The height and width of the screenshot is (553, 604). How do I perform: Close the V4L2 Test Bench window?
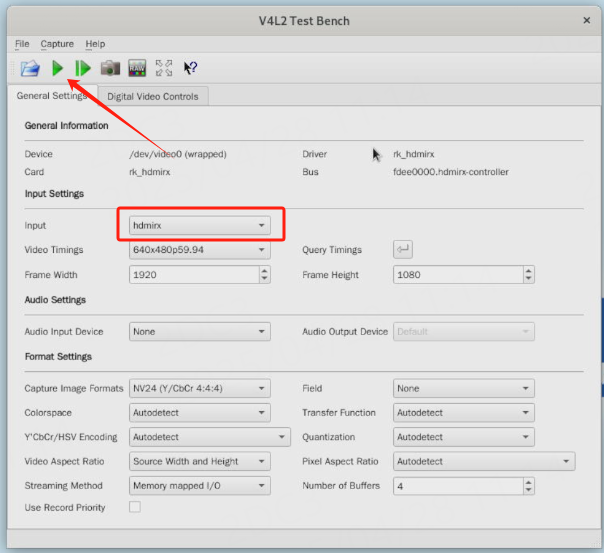(x=587, y=20)
